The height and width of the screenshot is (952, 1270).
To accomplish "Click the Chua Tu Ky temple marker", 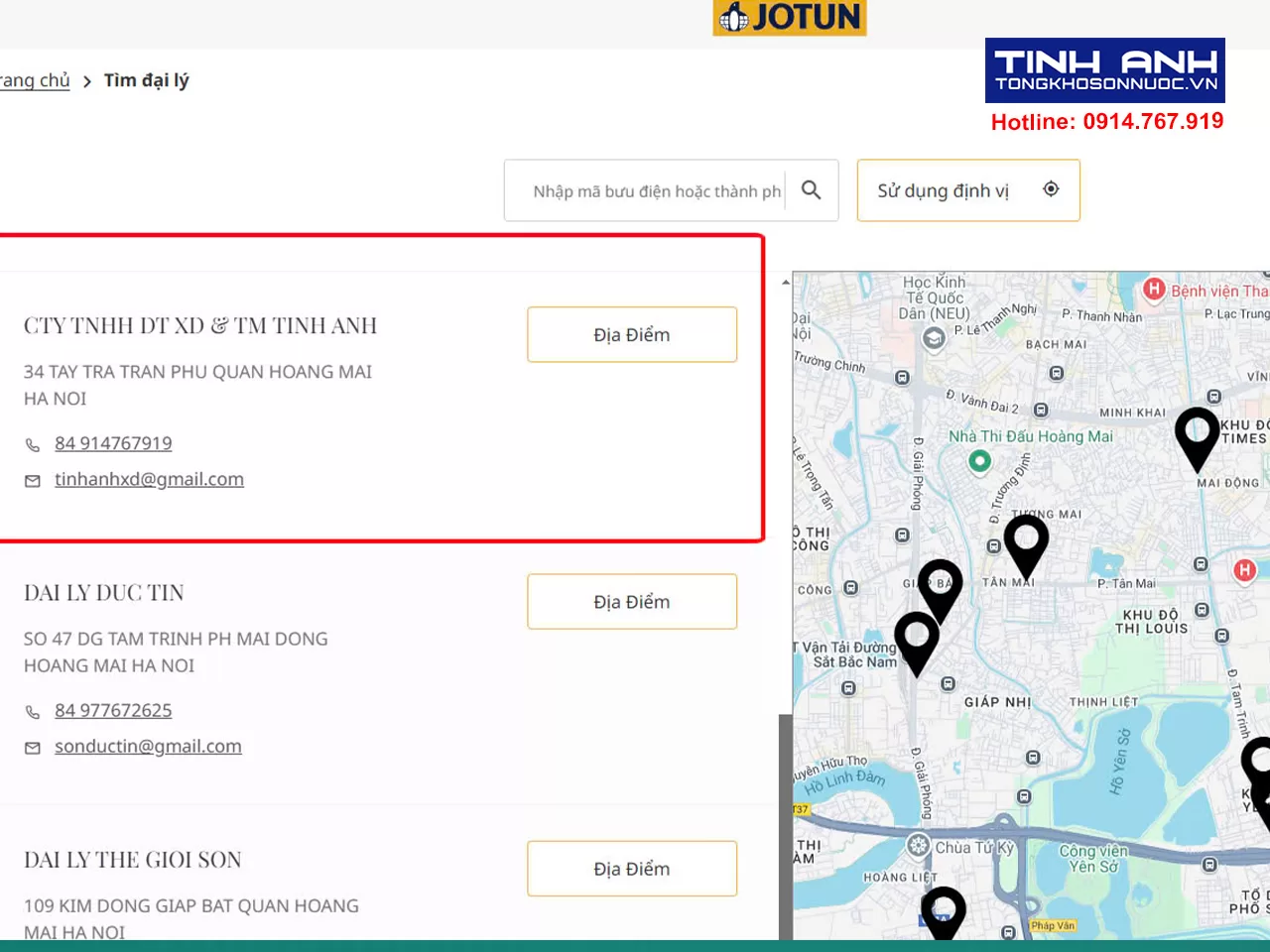I will pyautogui.click(x=919, y=847).
